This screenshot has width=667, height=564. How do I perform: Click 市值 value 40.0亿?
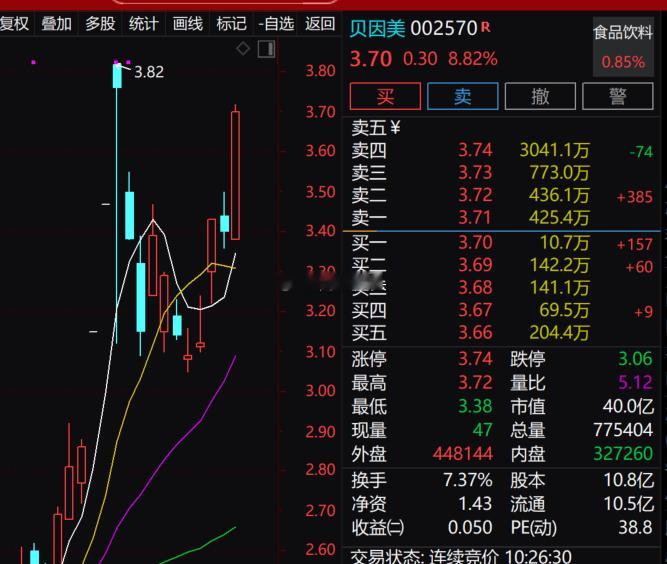click(628, 406)
